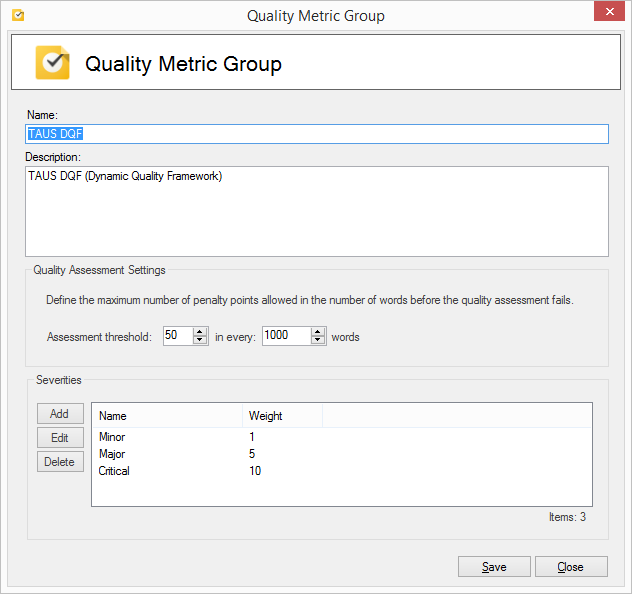Increase the Assessment threshold with up arrow
632x594 pixels.
point(200,332)
